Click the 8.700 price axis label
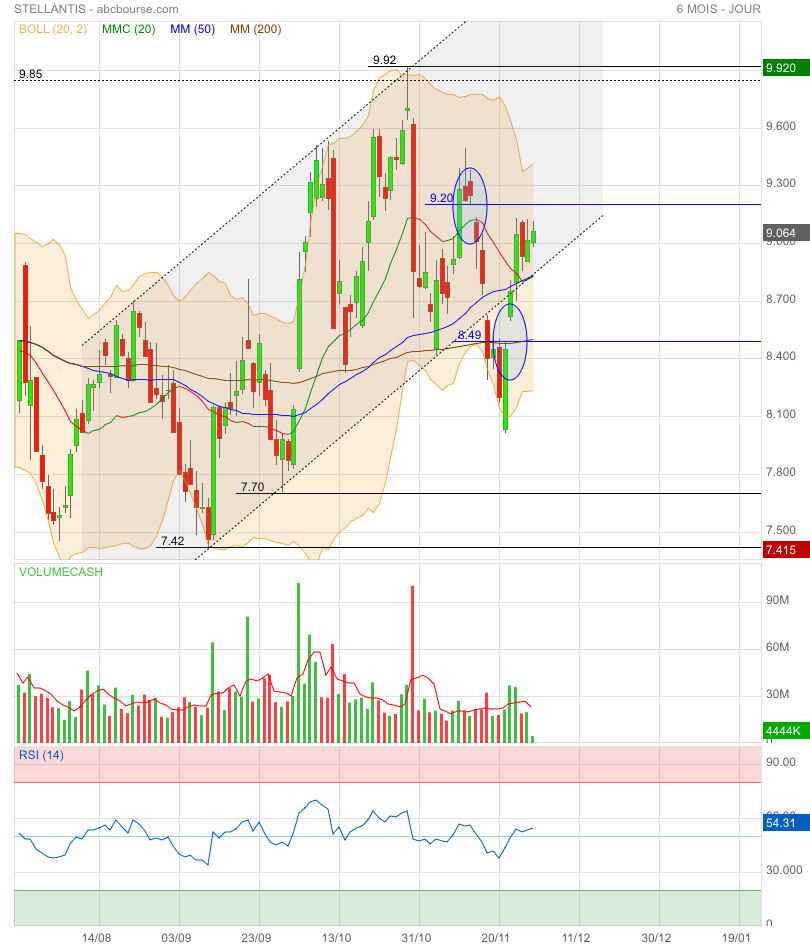 coord(781,299)
